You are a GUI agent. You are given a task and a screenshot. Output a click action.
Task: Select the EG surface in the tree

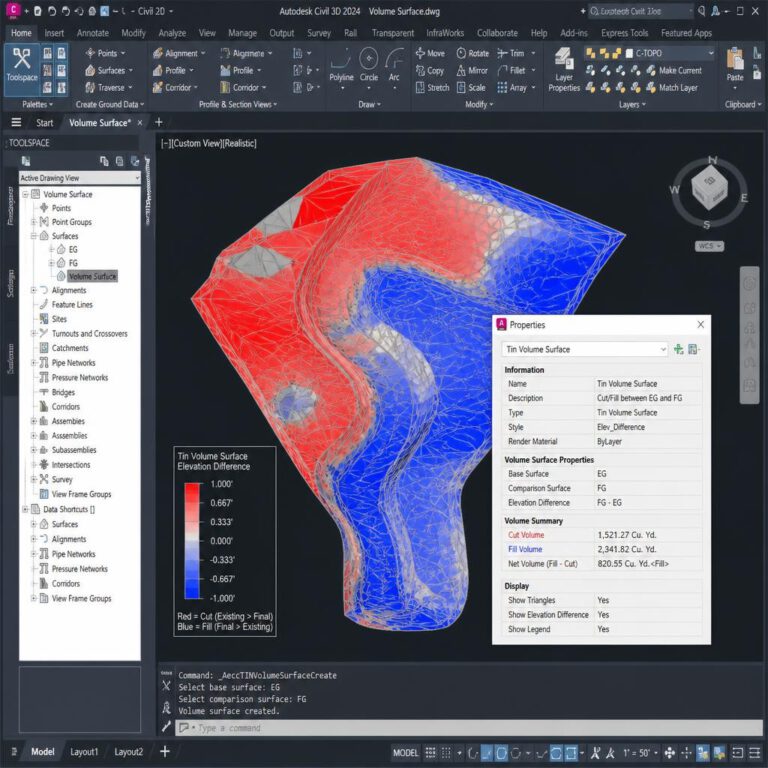[73, 249]
